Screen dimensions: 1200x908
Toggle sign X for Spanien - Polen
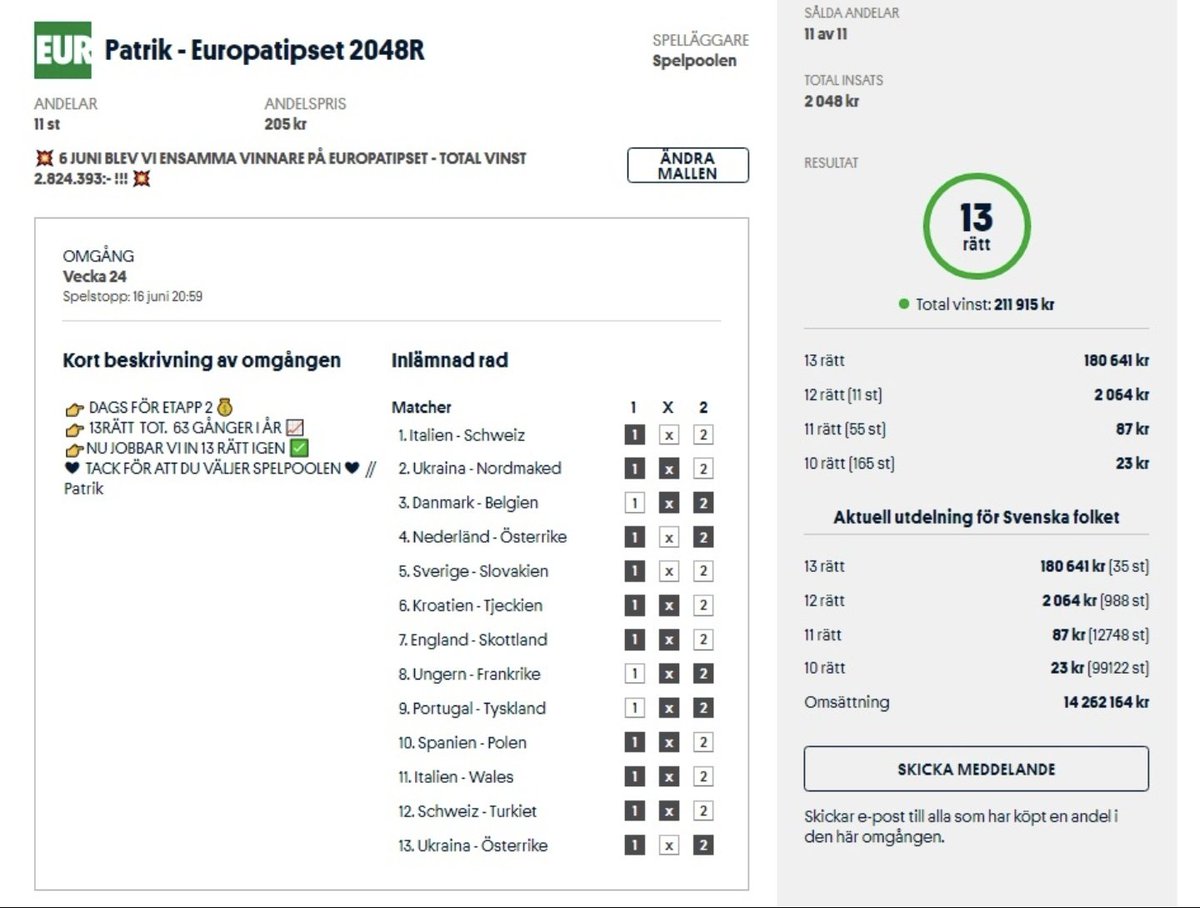pyautogui.click(x=669, y=742)
